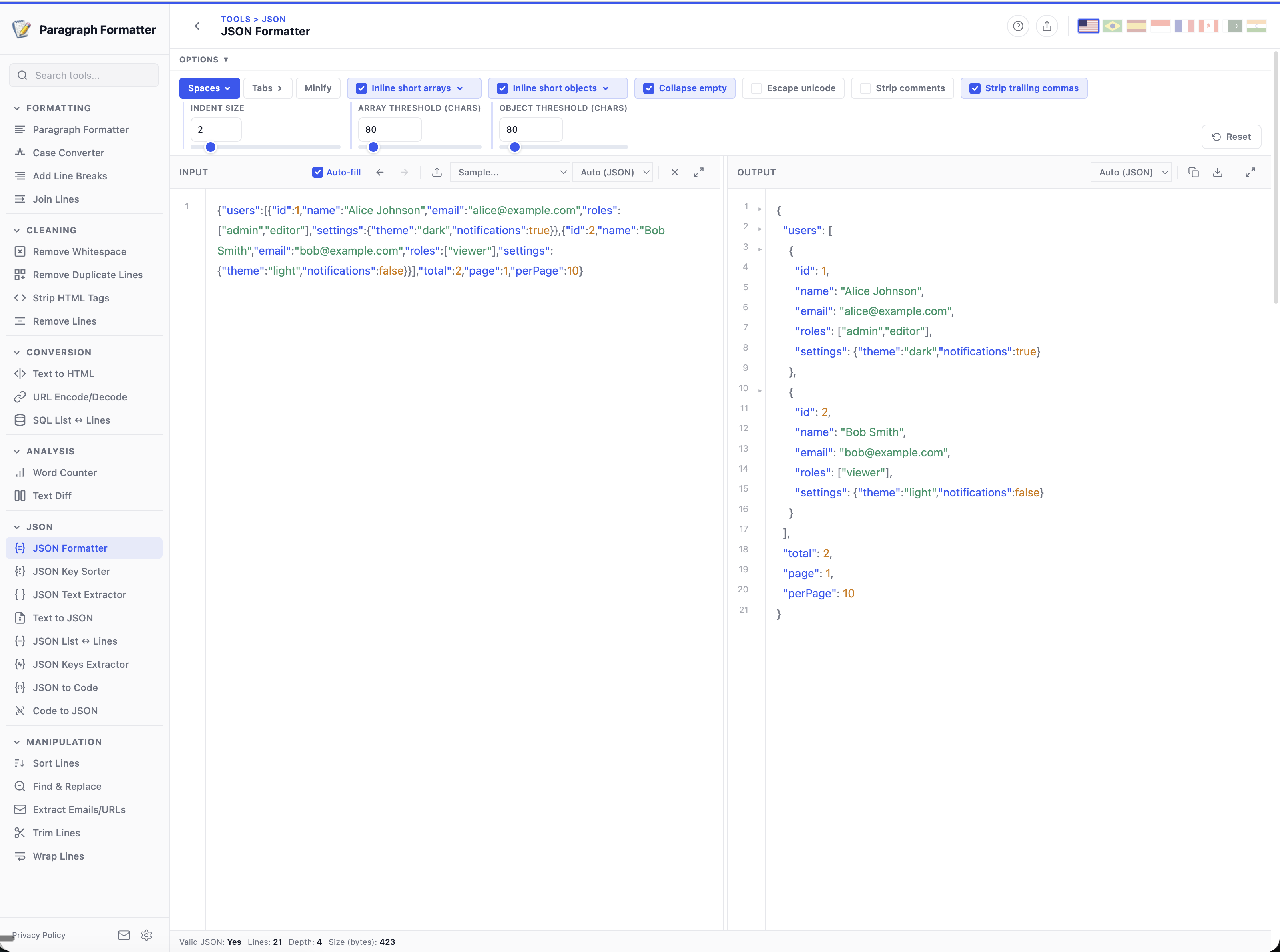Viewport: 1280px width, 952px height.
Task: Collapse the ANALYSIS sidebar section
Action: point(44,451)
